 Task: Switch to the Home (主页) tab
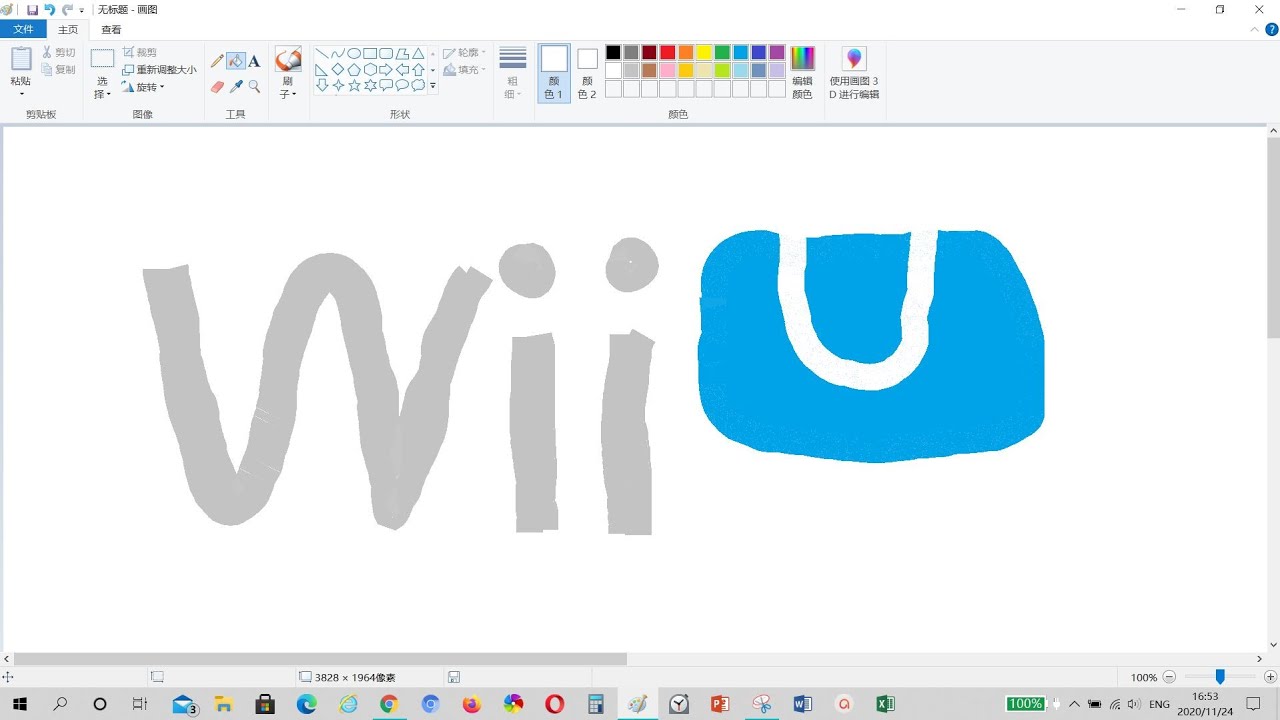coord(68,30)
